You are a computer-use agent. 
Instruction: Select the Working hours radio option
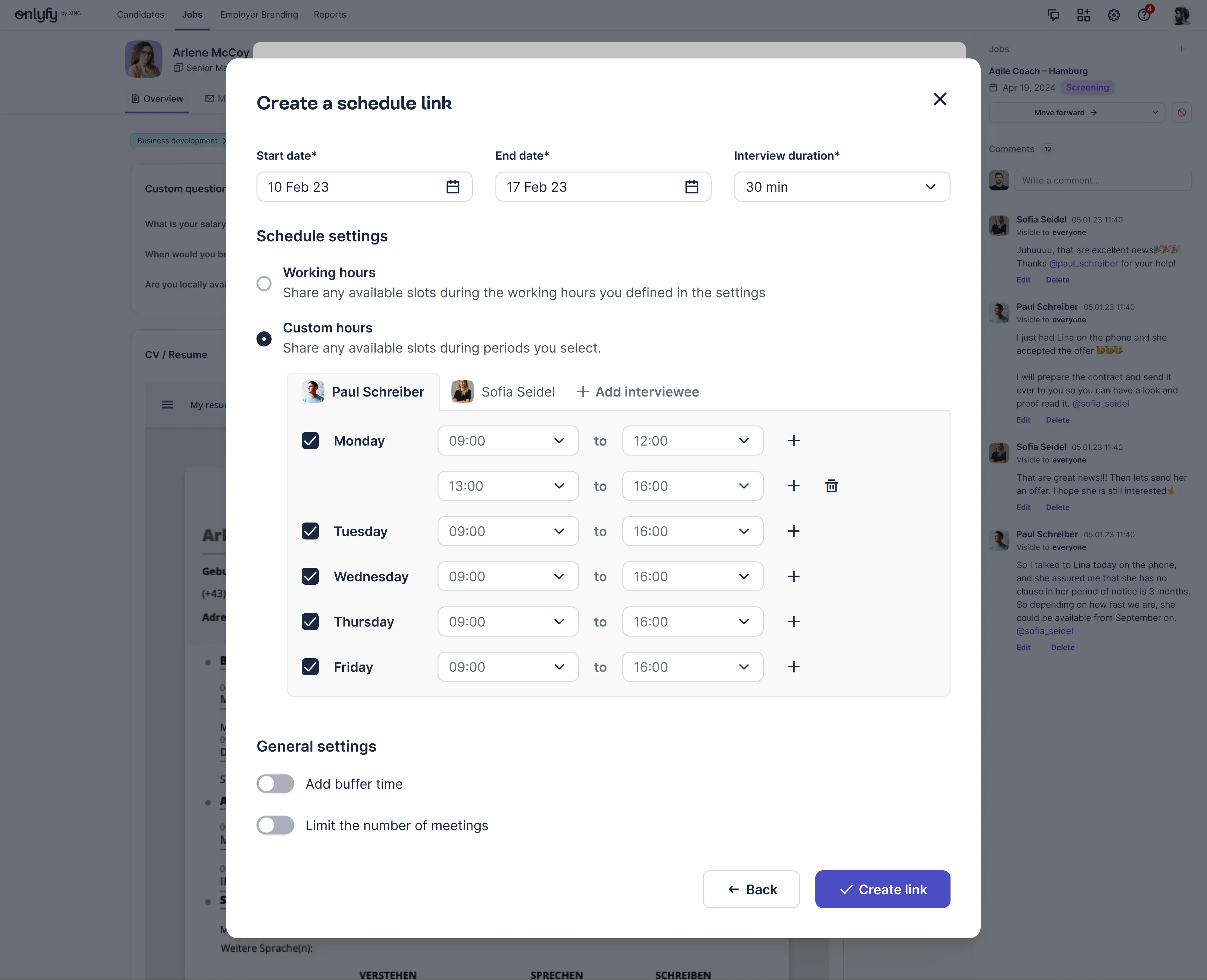pyautogui.click(x=264, y=283)
